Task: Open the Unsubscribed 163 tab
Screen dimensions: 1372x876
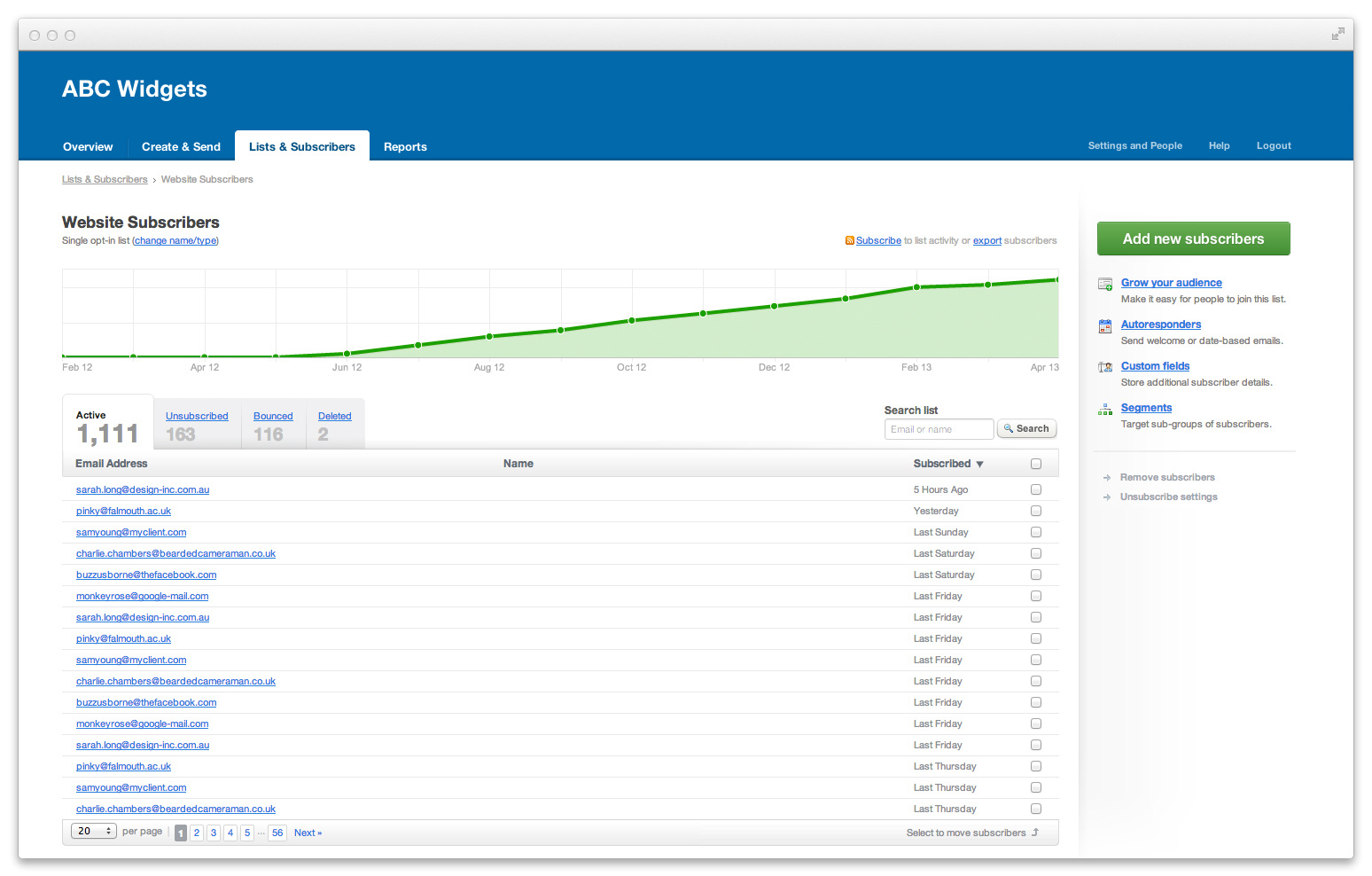Action: coord(197,426)
